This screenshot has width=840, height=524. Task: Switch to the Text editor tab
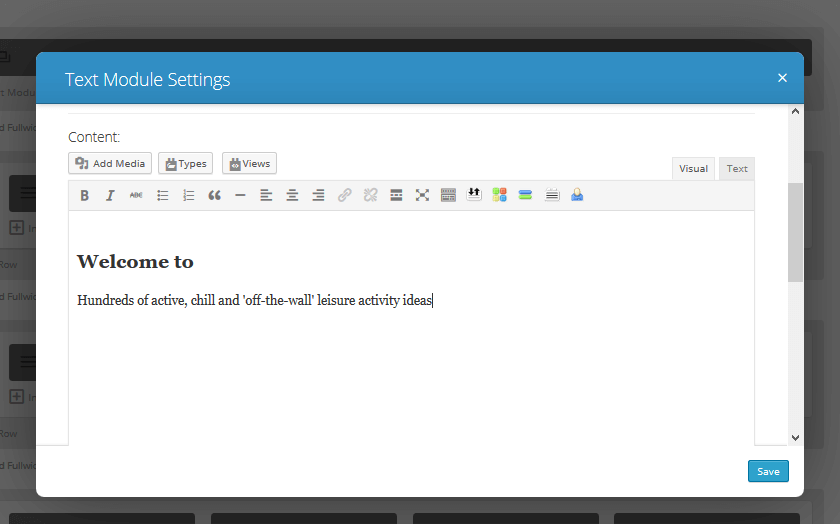(737, 169)
